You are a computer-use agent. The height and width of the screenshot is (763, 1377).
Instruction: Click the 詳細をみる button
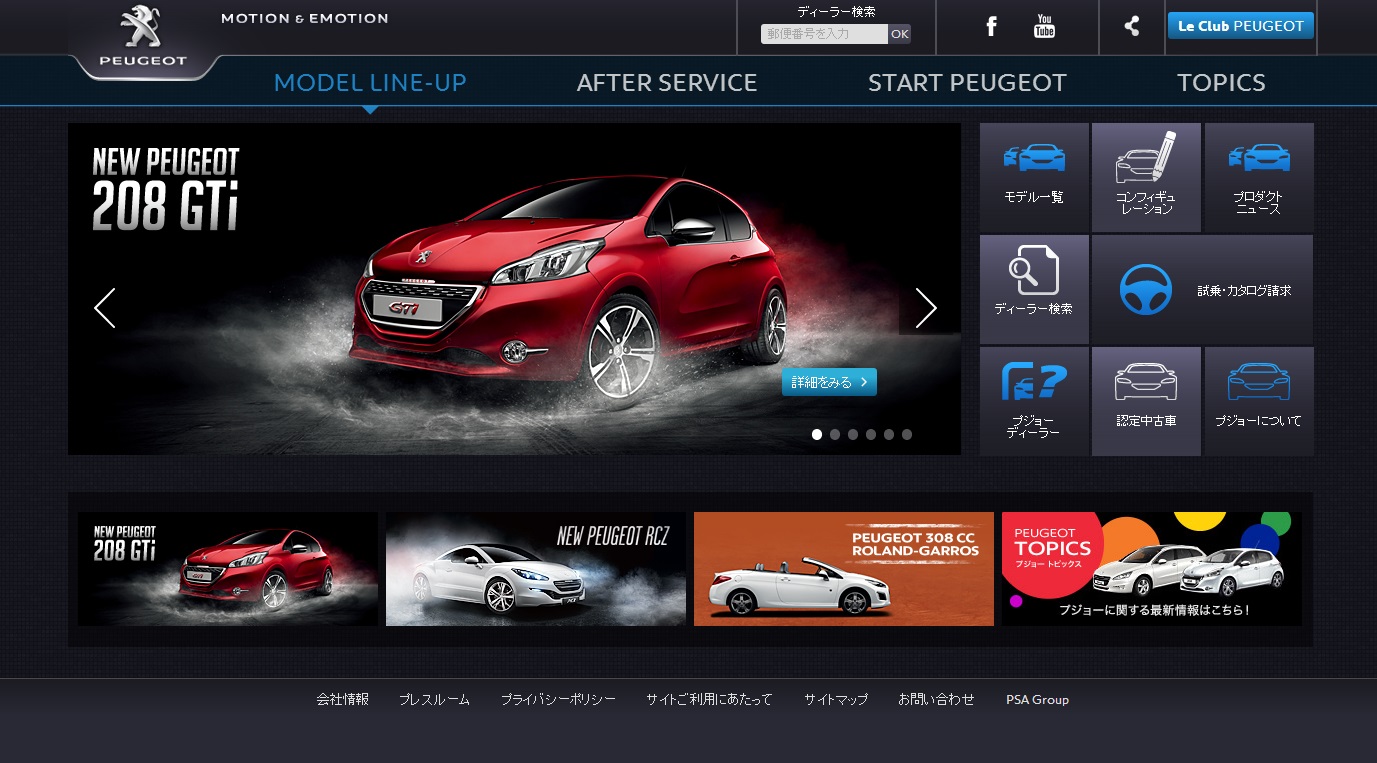point(829,382)
